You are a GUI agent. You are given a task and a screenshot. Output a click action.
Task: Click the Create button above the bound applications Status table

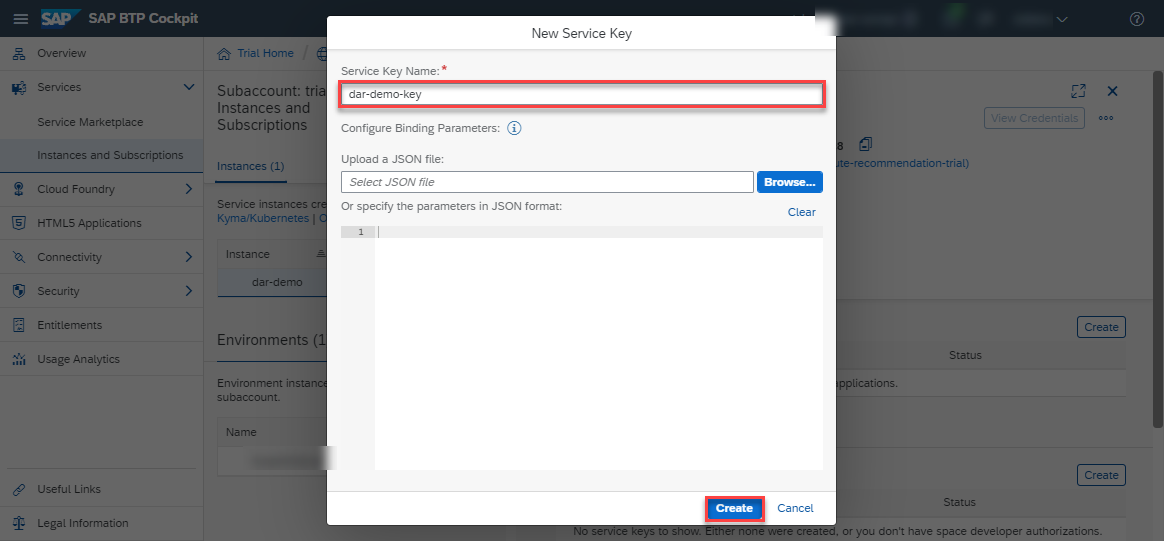tap(1101, 327)
